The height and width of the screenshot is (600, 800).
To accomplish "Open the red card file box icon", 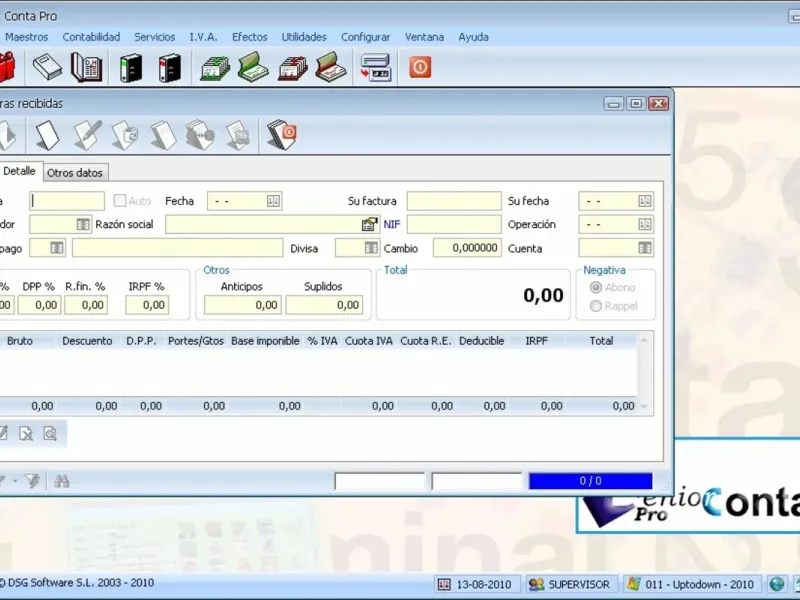I will tap(293, 67).
